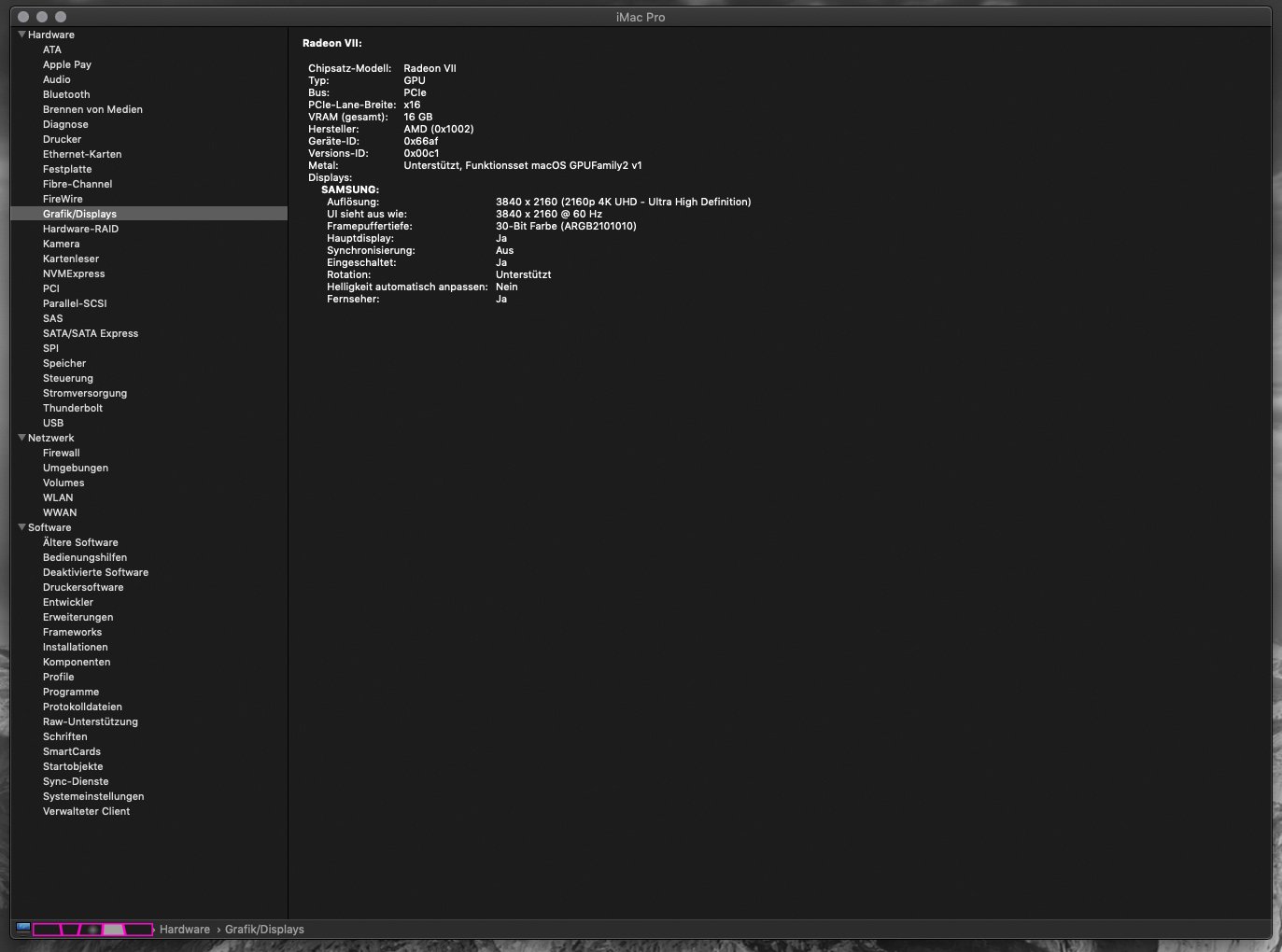Show Ethernet-Karten details
The width and height of the screenshot is (1282, 952).
(x=82, y=154)
